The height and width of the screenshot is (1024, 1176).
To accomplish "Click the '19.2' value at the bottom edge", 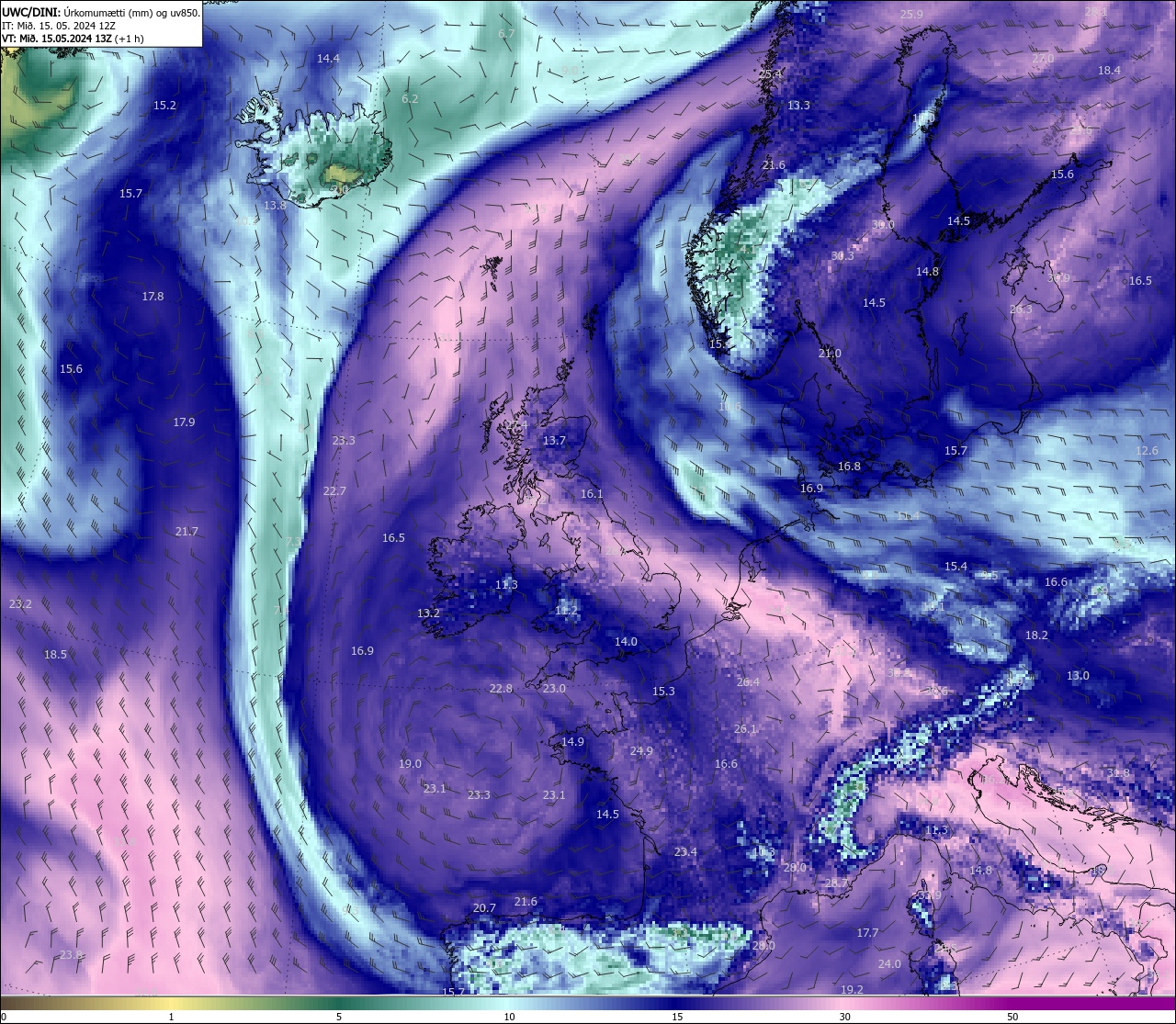I will tap(852, 989).
